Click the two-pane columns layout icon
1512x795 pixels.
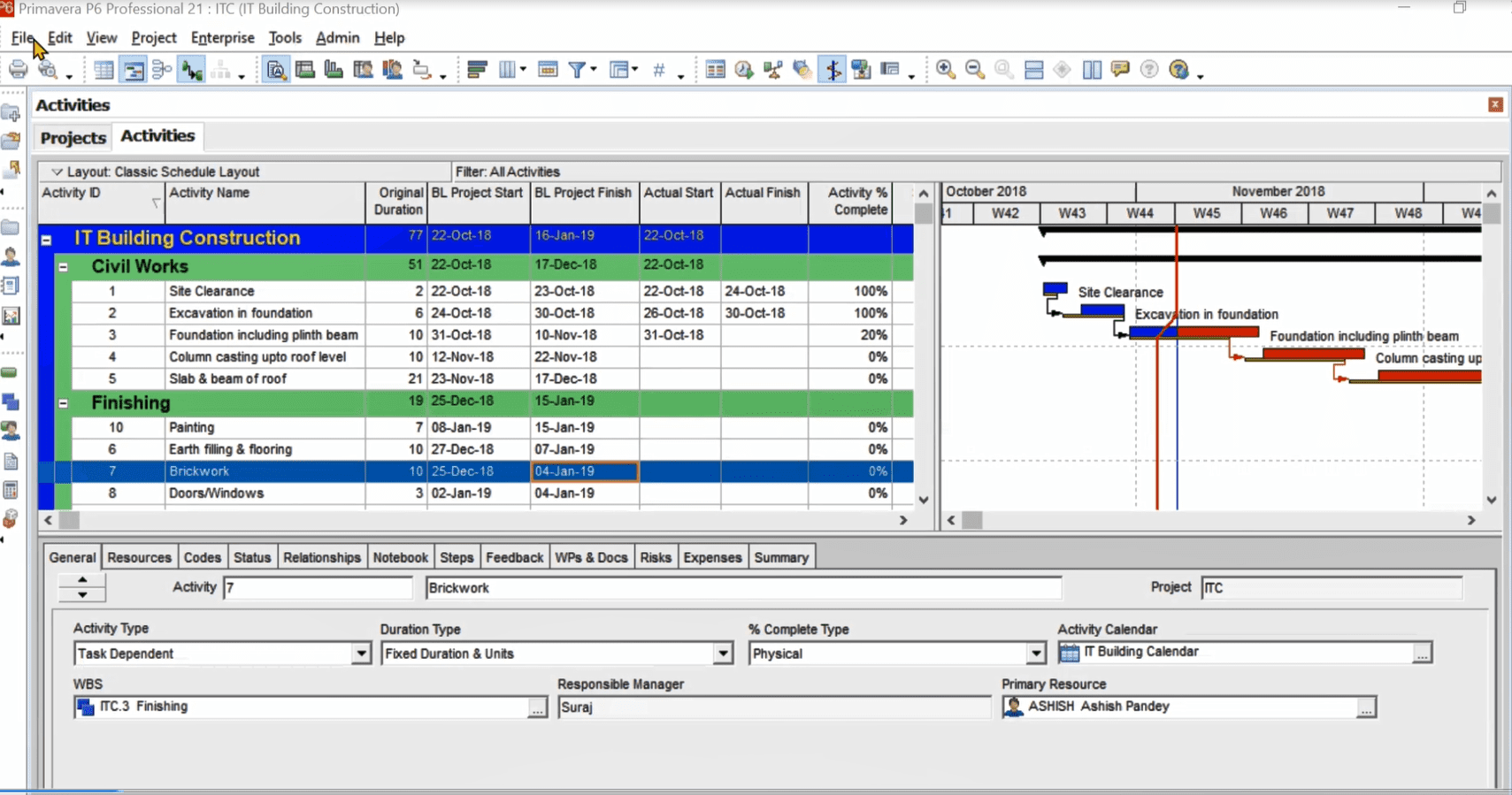(1092, 70)
